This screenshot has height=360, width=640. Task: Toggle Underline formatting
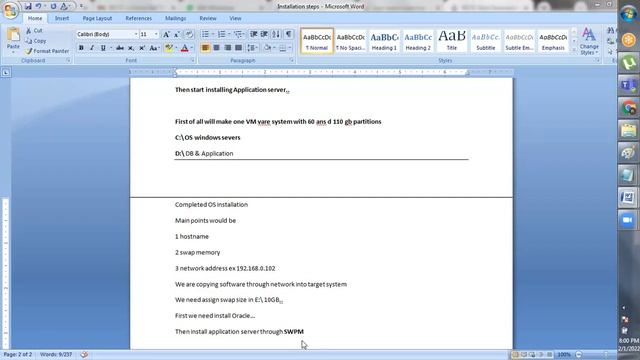[103, 48]
